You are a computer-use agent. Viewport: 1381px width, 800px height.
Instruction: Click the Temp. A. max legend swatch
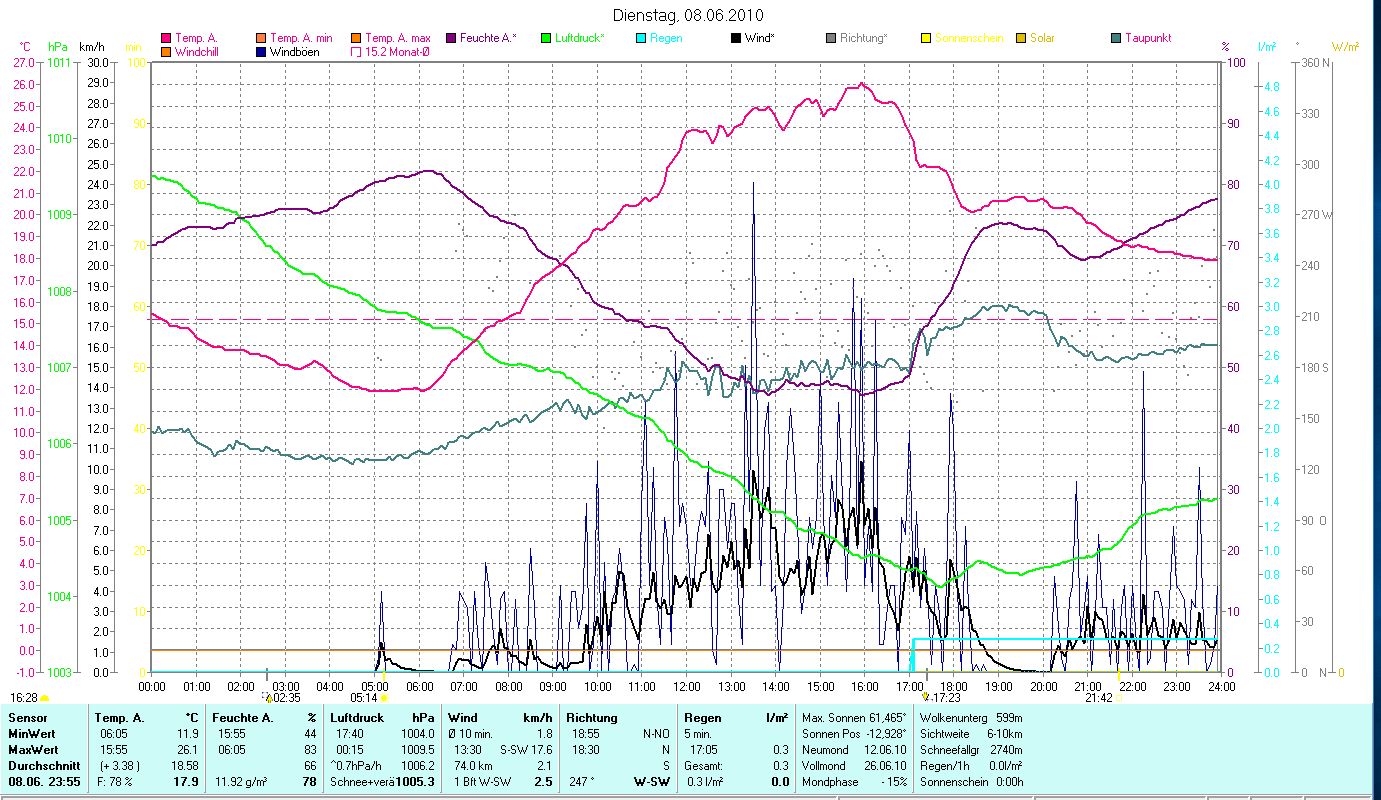[x=356, y=38]
